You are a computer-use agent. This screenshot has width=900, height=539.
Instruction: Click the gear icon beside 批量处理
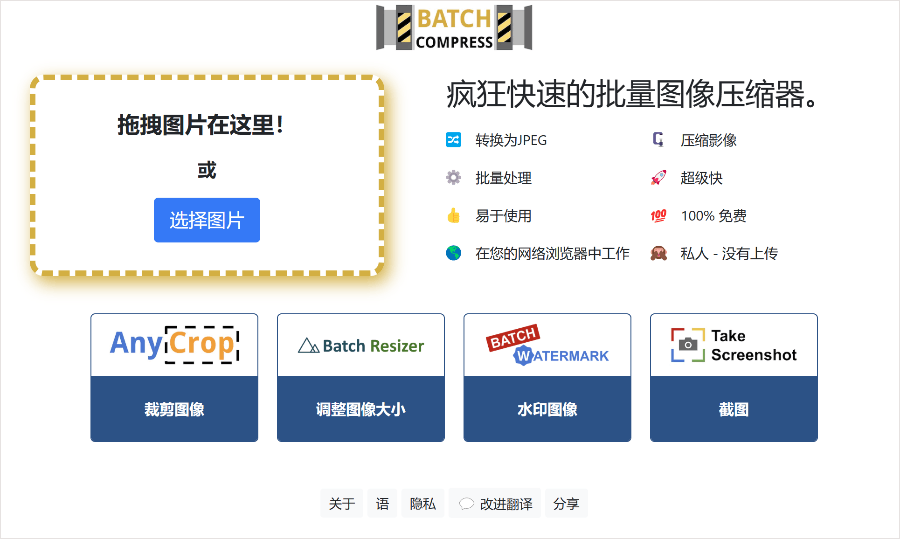point(453,177)
